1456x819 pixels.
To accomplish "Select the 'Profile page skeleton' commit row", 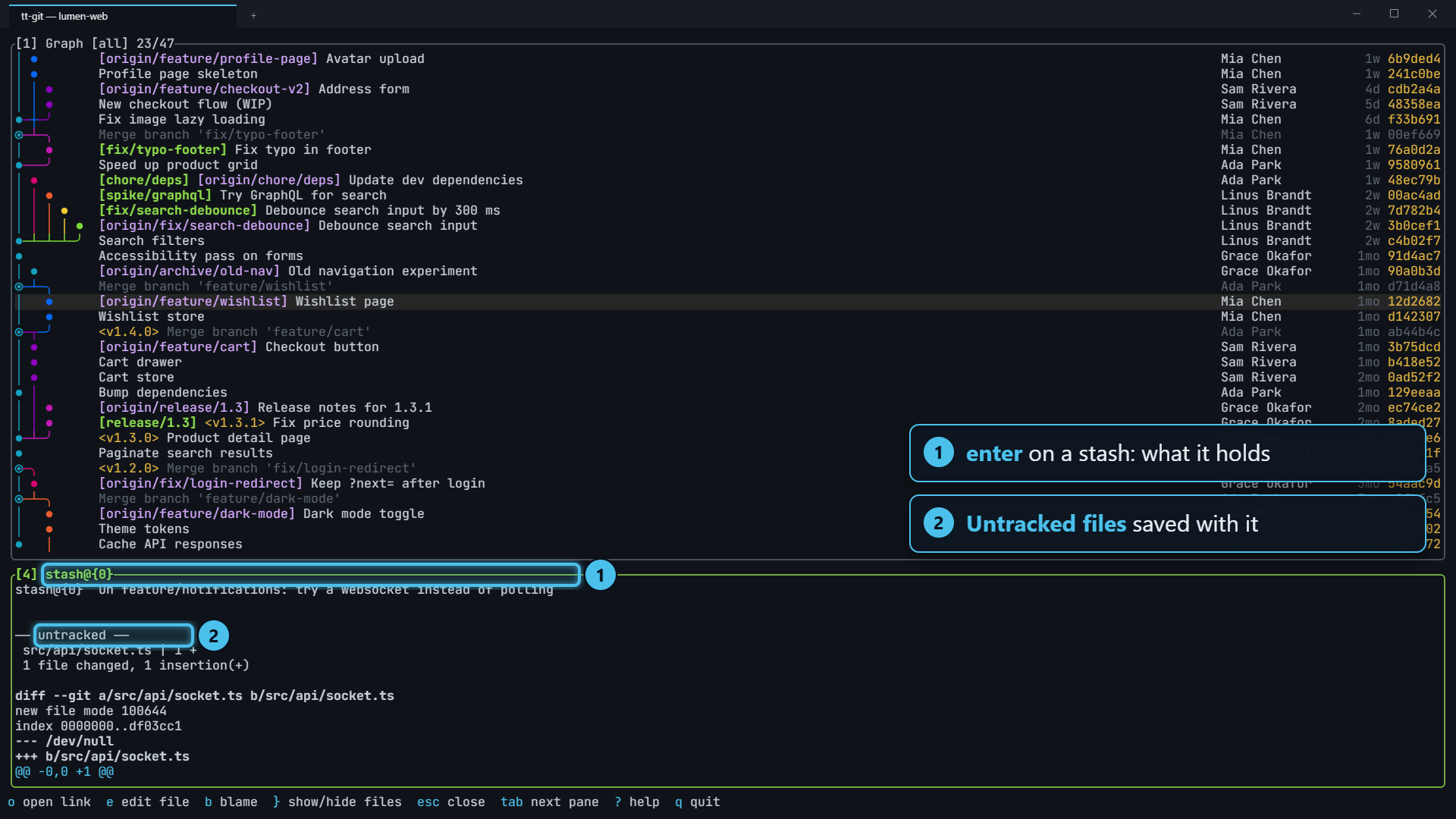I will tap(728, 74).
